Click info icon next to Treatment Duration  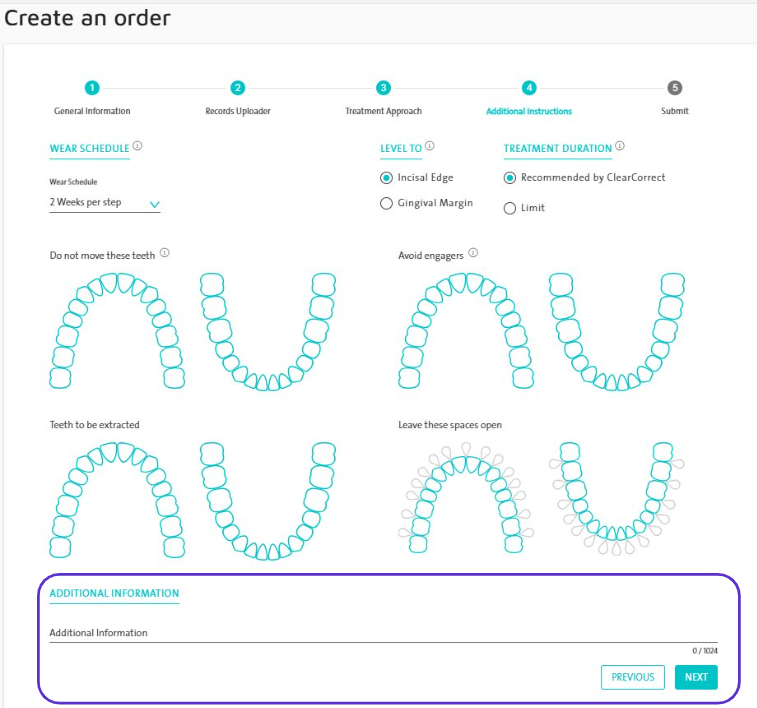click(620, 146)
